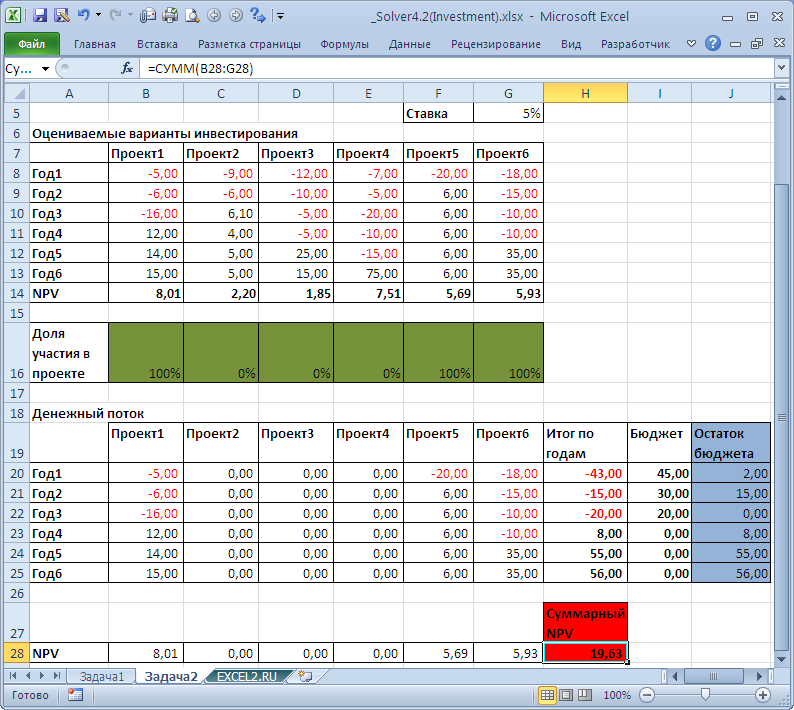The image size is (794, 710).
Task: Click the macro recording icon in status bar
Action: [x=75, y=695]
